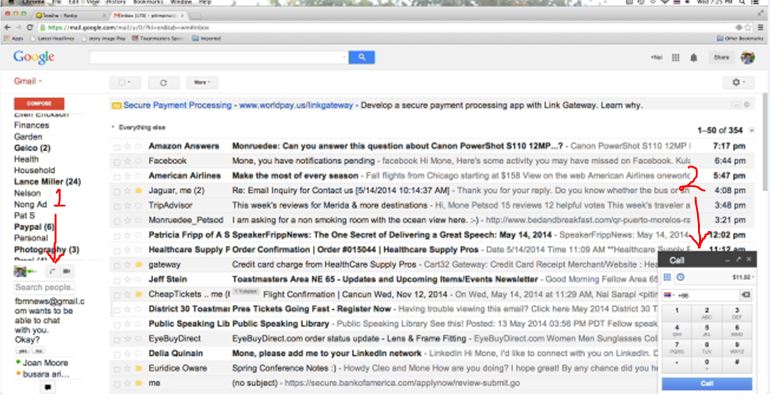This screenshot has width=781, height=399.
Task: Open call history clock tab
Action: 680,277
